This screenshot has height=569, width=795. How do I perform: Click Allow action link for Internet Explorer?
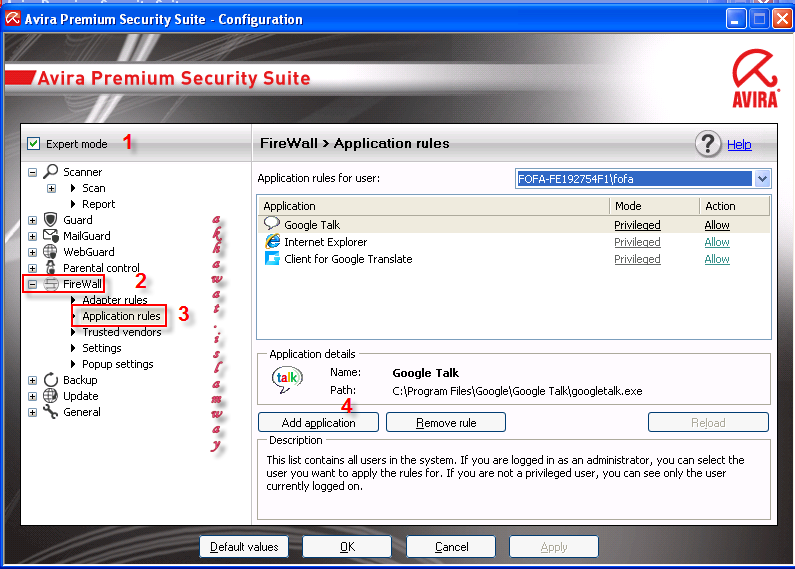coord(717,242)
